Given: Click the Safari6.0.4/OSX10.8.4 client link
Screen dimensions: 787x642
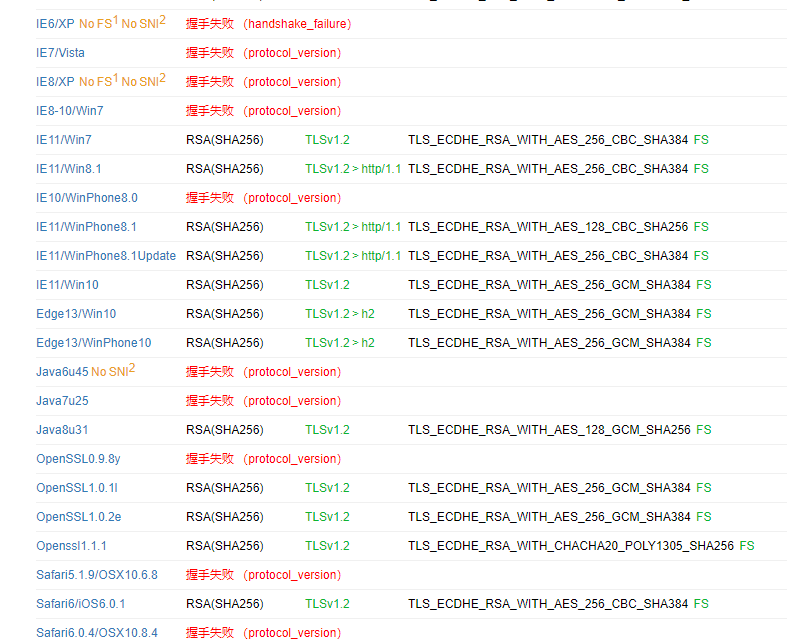Looking at the screenshot, I should coord(97,633).
